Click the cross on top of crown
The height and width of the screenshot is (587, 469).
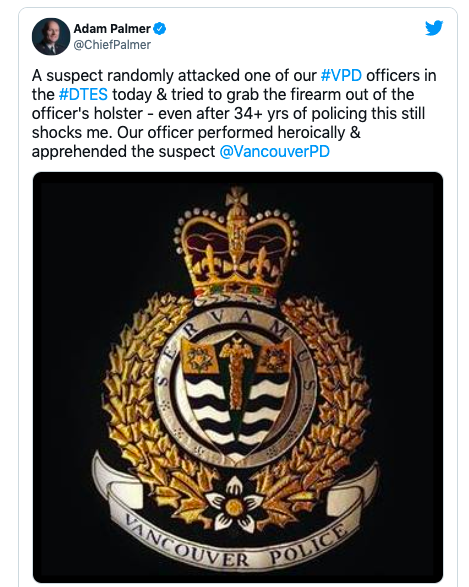point(237,196)
